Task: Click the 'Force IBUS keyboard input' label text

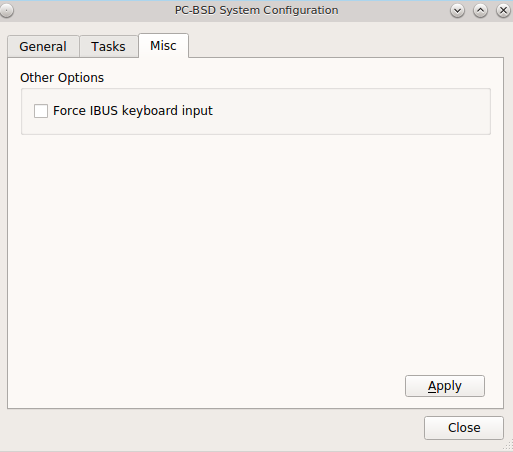Action: (133, 111)
